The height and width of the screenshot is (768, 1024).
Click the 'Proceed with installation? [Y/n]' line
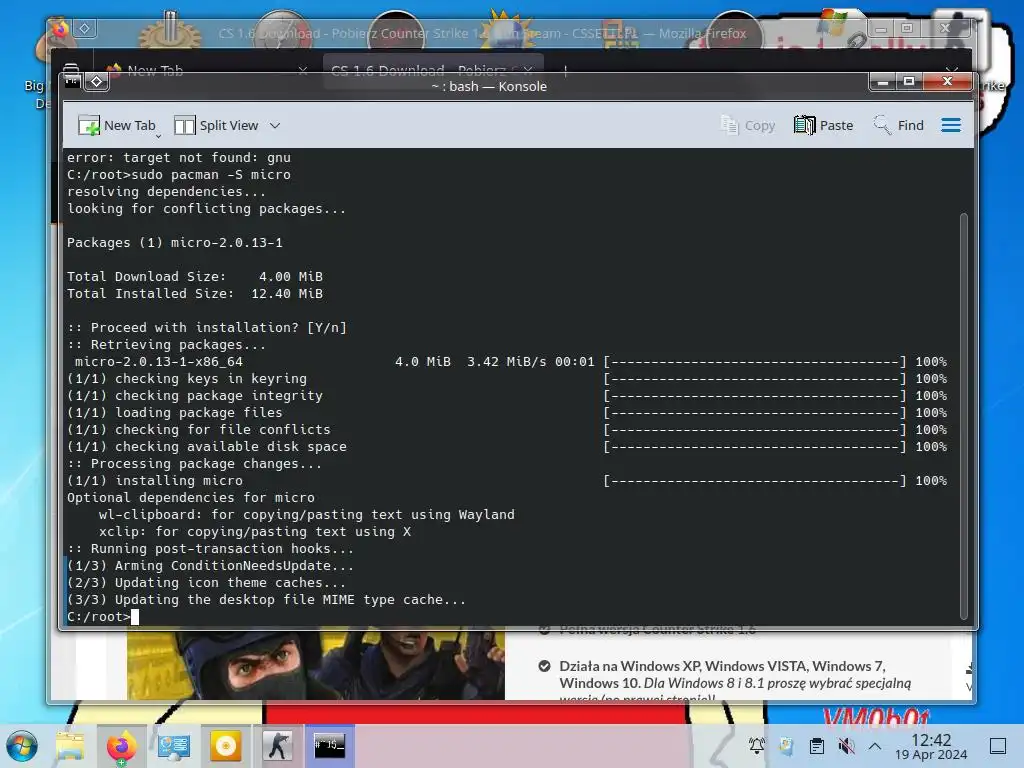(x=206, y=328)
